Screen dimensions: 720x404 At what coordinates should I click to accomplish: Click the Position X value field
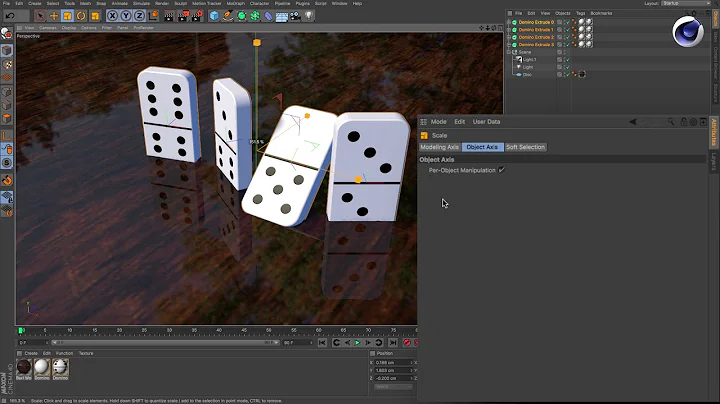point(393,363)
